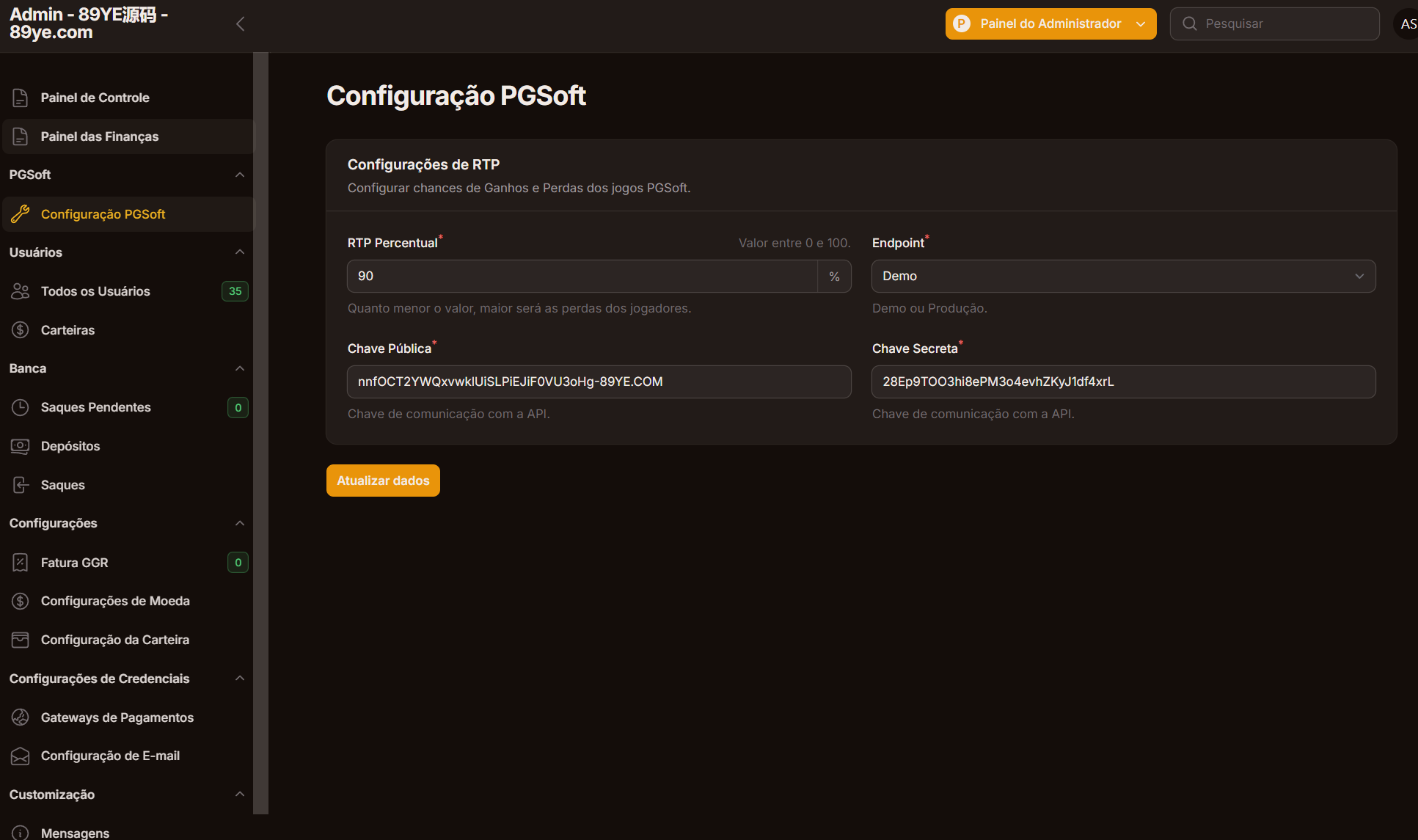Click the RTP Percentual input field
The width and height of the screenshot is (1418, 840).
tap(582, 277)
